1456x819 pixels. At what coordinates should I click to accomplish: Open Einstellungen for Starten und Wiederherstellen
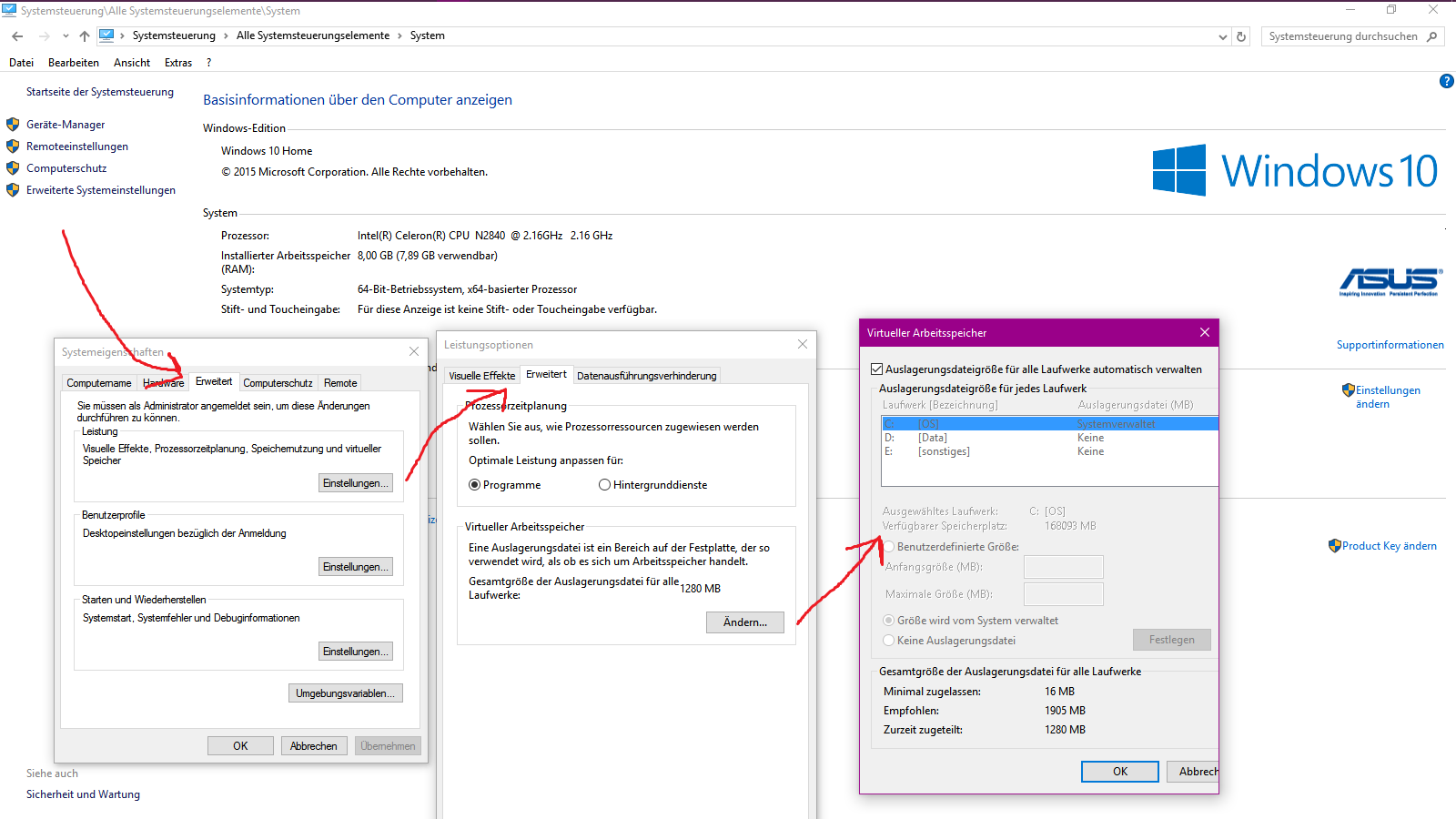tap(356, 652)
